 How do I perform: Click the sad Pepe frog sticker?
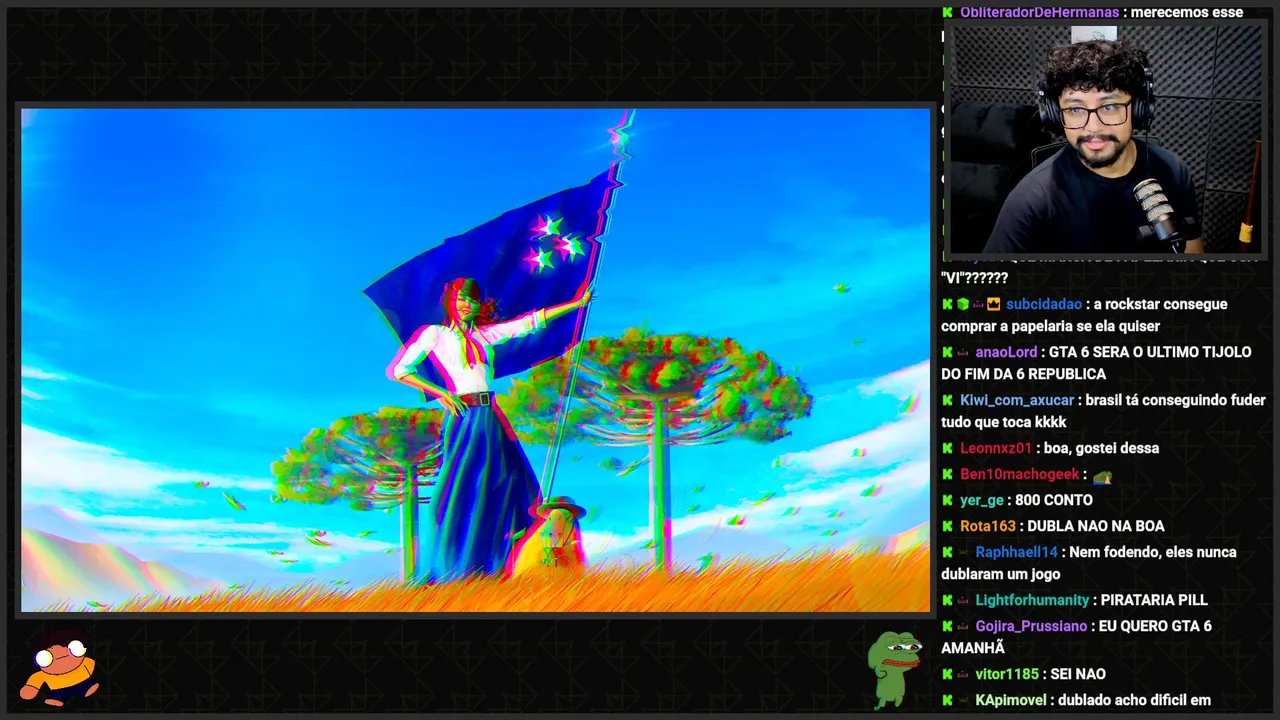click(894, 669)
